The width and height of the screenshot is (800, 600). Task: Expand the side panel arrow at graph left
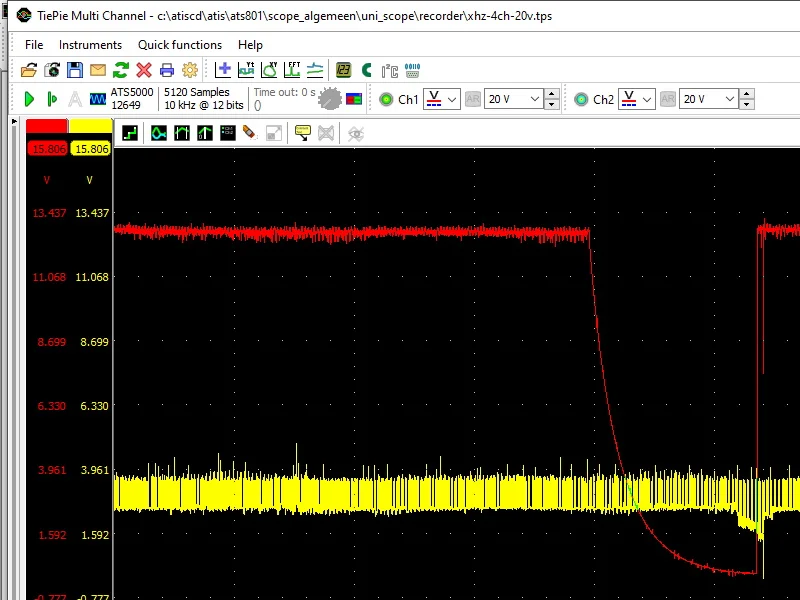(x=14, y=121)
